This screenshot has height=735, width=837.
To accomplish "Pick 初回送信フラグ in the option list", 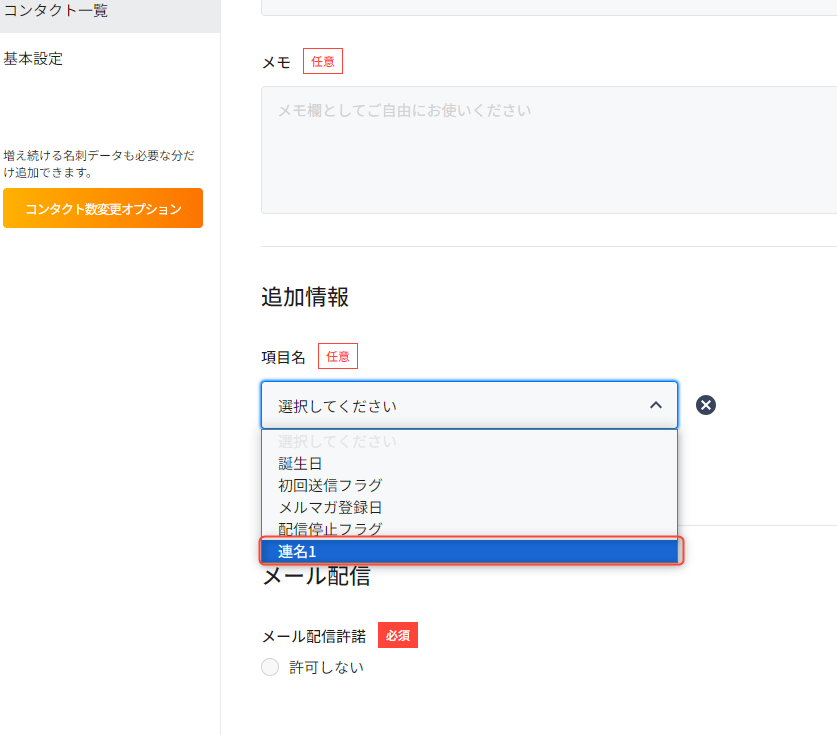I will tap(330, 485).
